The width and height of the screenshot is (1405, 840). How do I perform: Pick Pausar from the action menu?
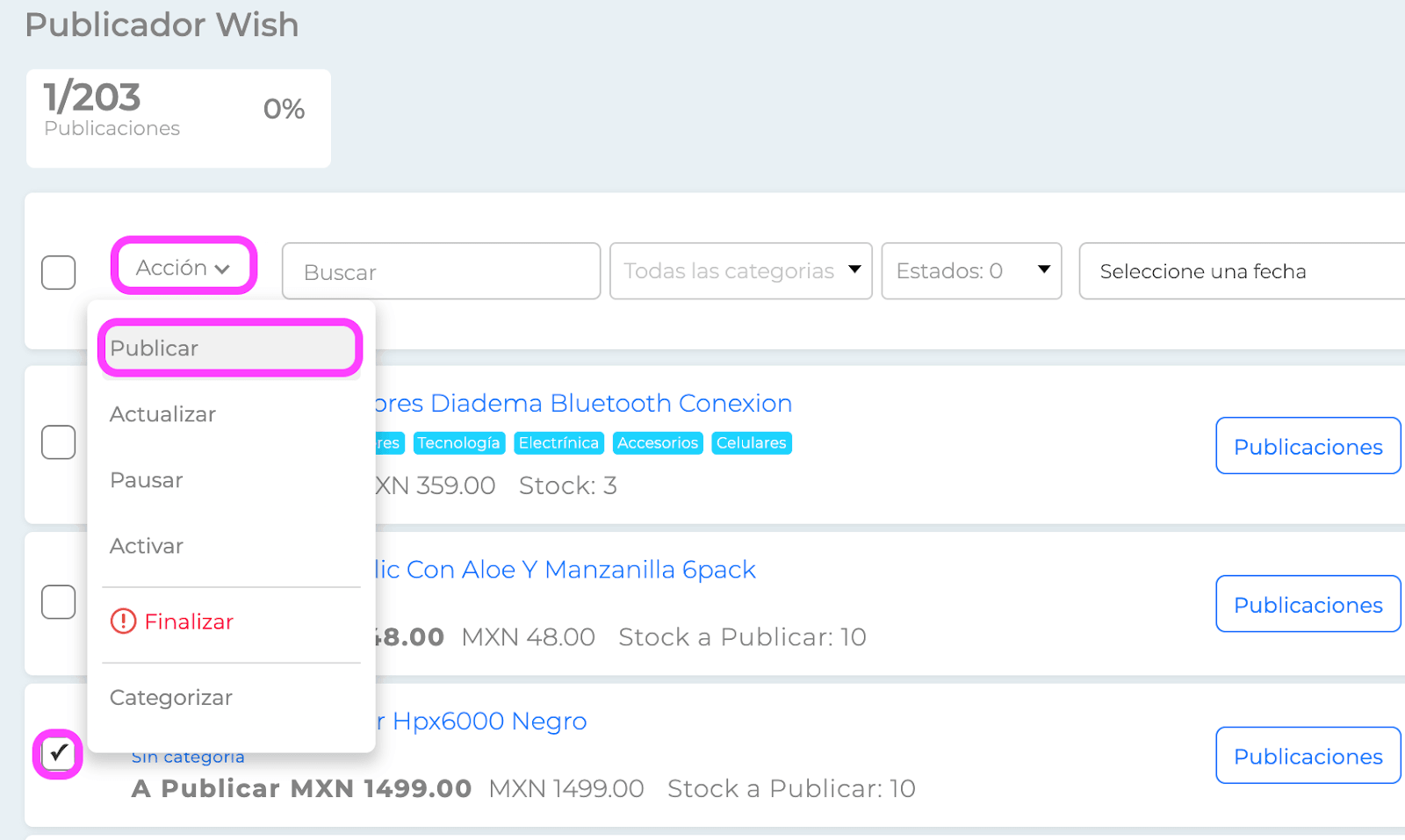click(231, 480)
